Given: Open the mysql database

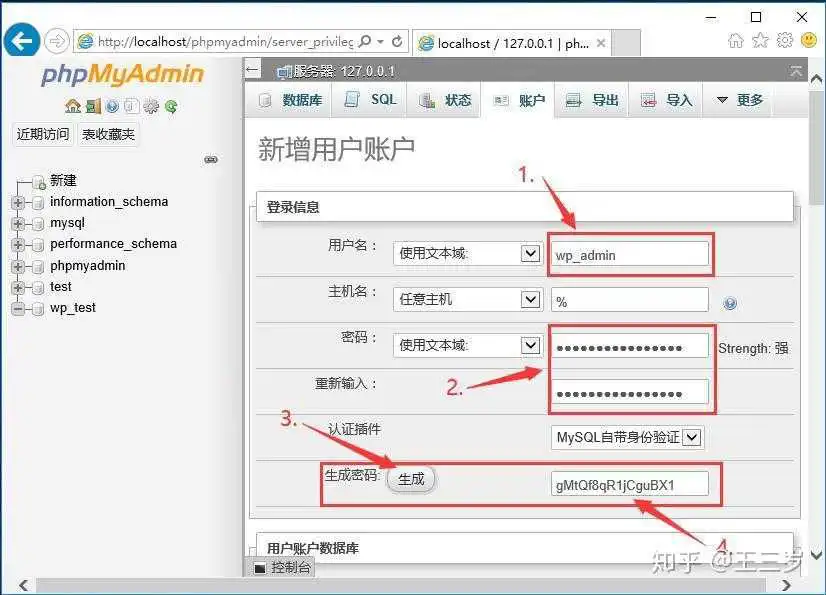Looking at the screenshot, I should [67, 223].
